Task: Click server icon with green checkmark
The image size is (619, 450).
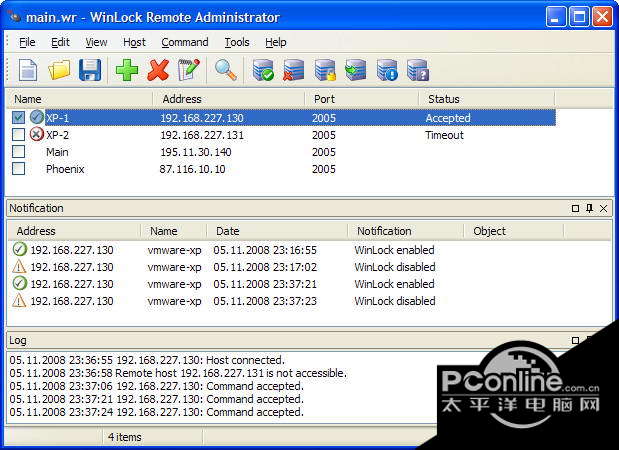Action: click(x=263, y=70)
